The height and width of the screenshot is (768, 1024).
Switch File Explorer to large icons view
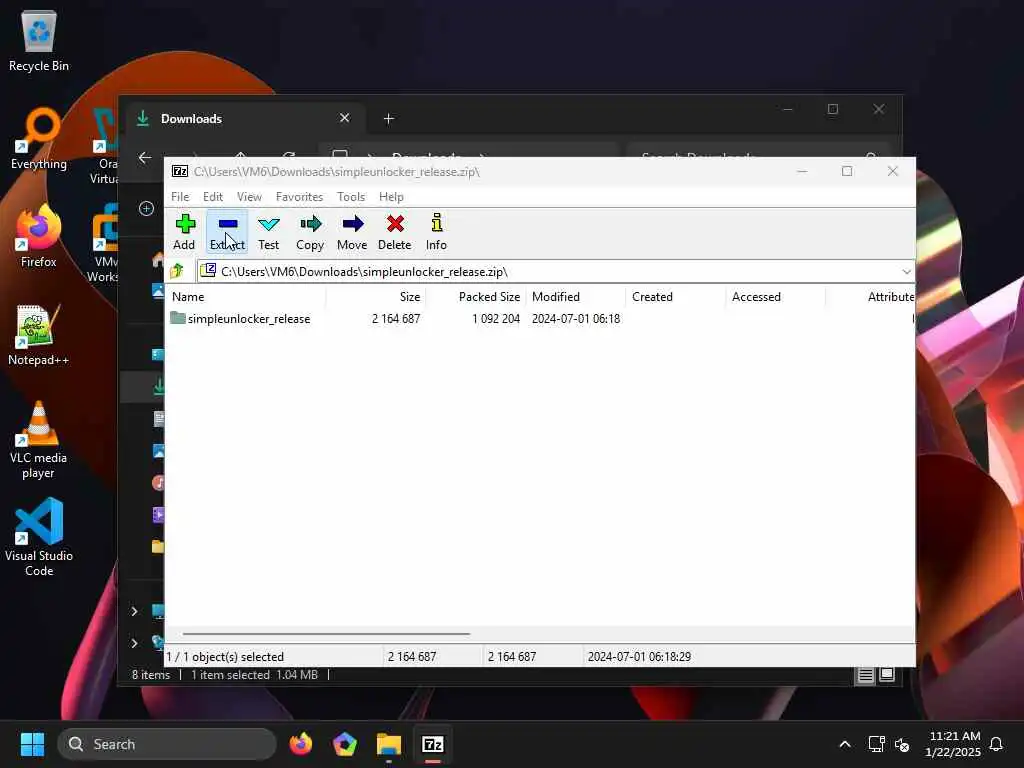[x=886, y=675]
